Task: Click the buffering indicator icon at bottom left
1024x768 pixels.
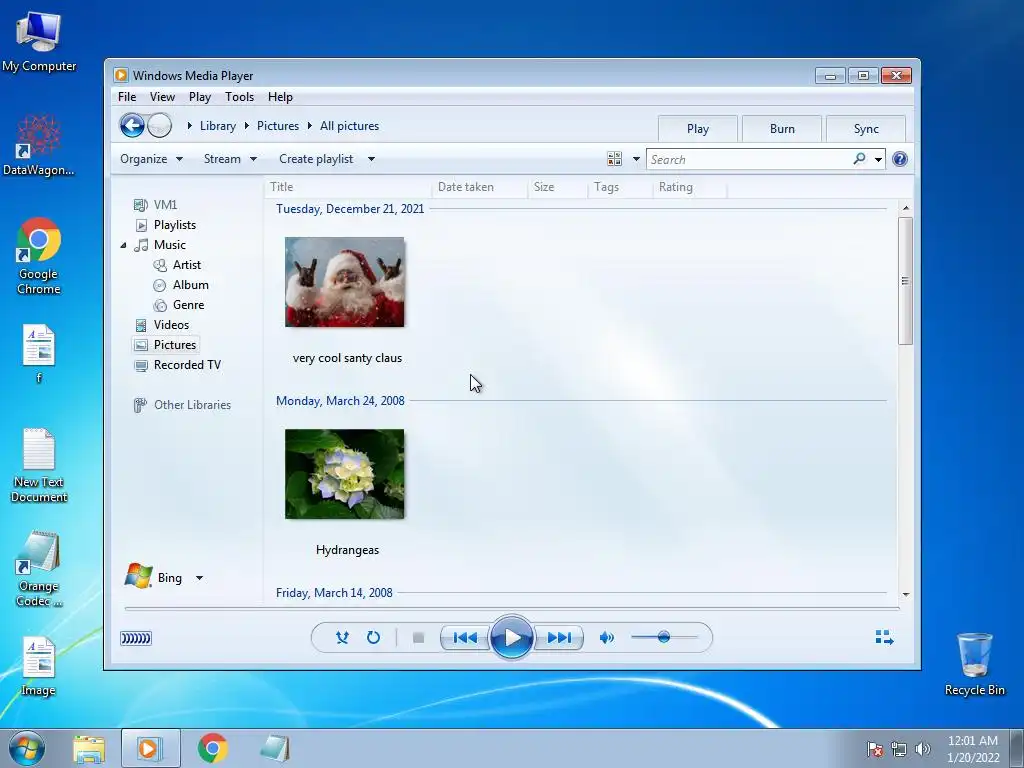Action: (x=136, y=638)
